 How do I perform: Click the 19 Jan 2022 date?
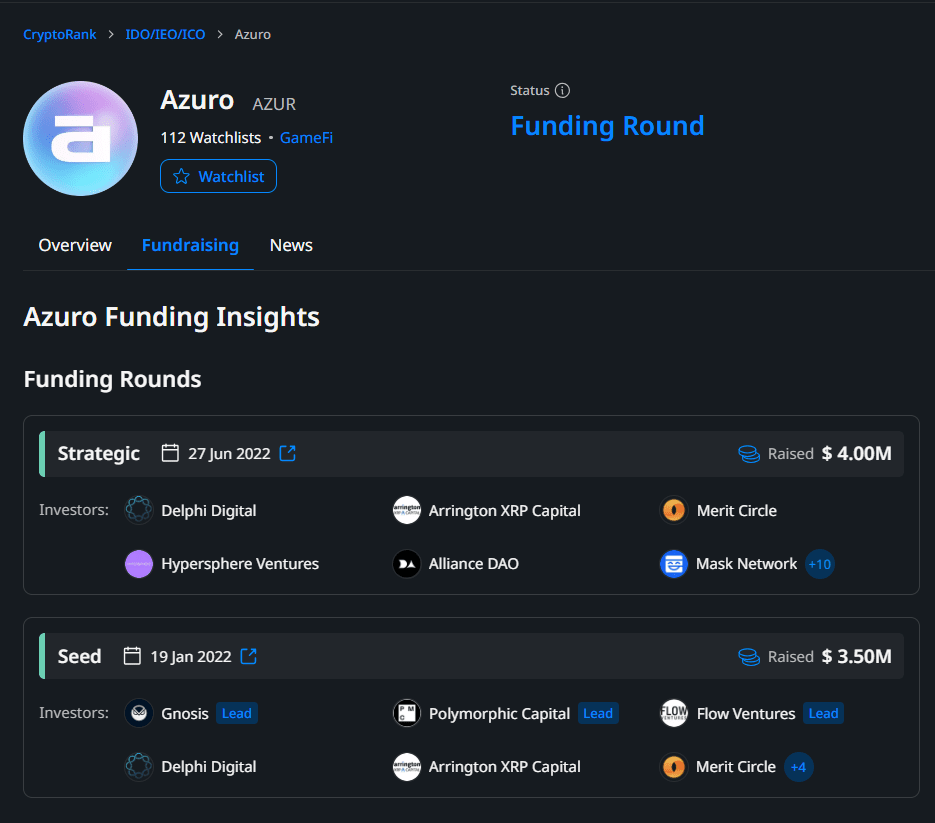point(191,657)
